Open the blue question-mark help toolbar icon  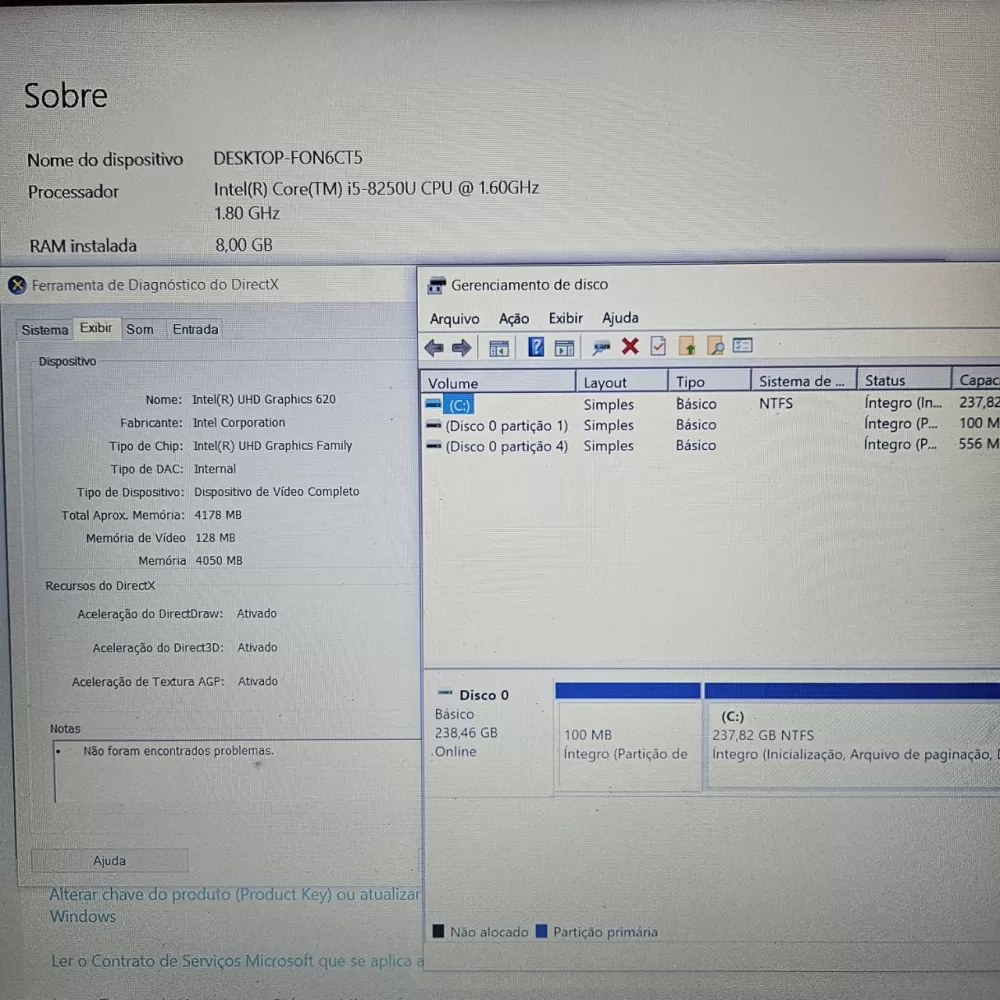pos(536,348)
